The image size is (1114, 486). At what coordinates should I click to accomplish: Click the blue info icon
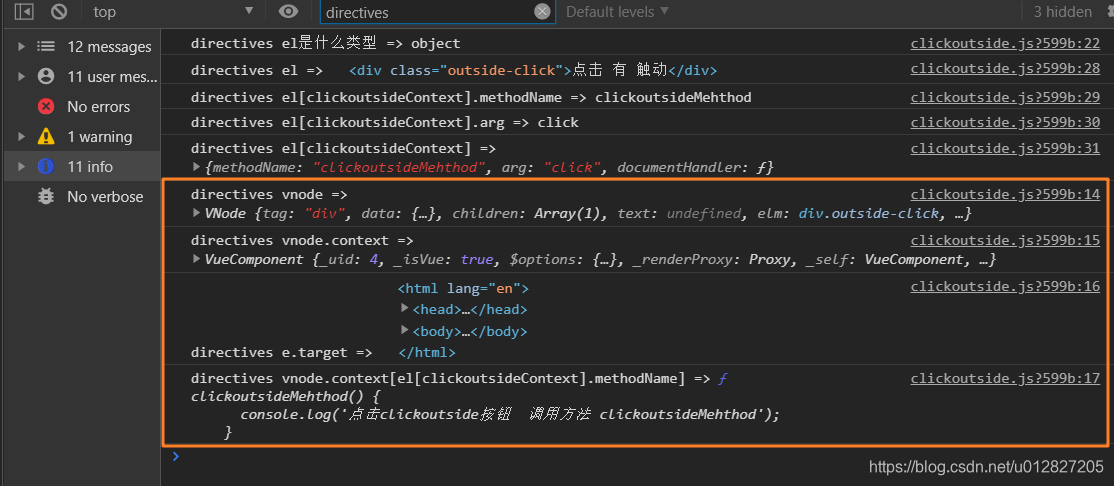pyautogui.click(x=46, y=166)
